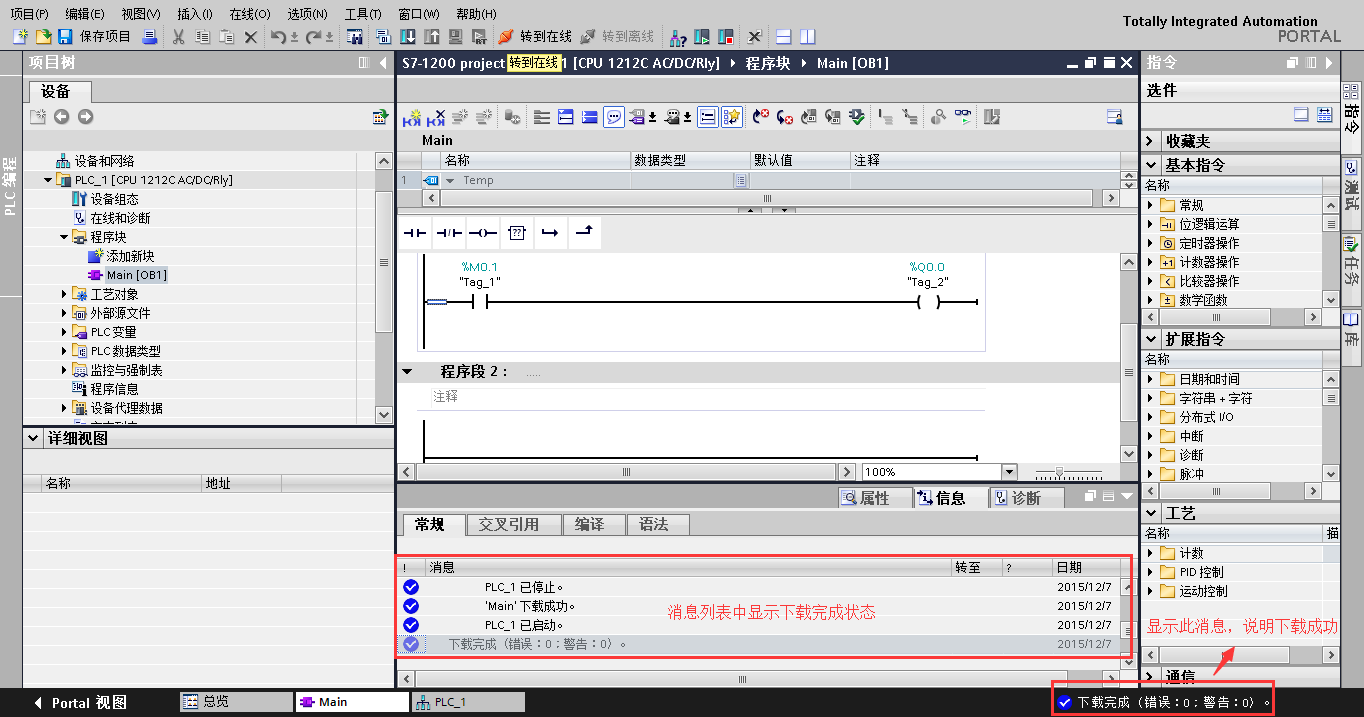Insert a normally open contact from favorites

[414, 232]
